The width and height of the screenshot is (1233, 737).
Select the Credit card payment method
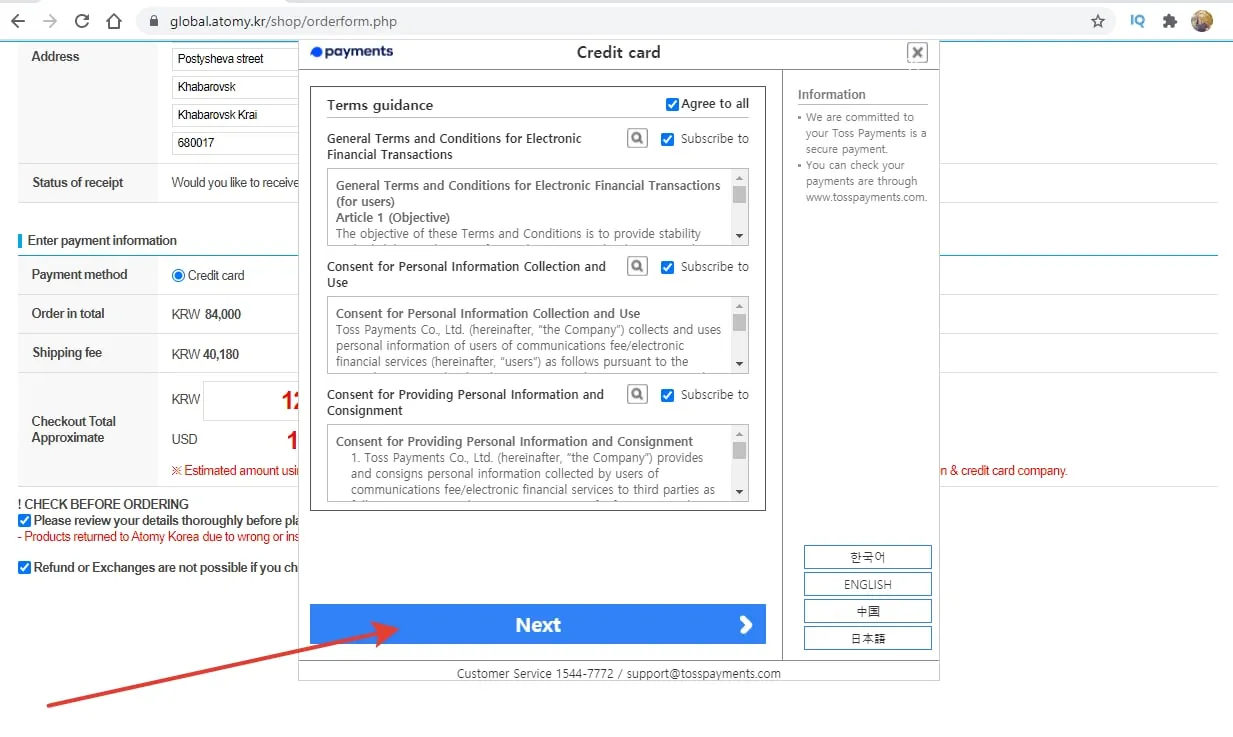179,275
